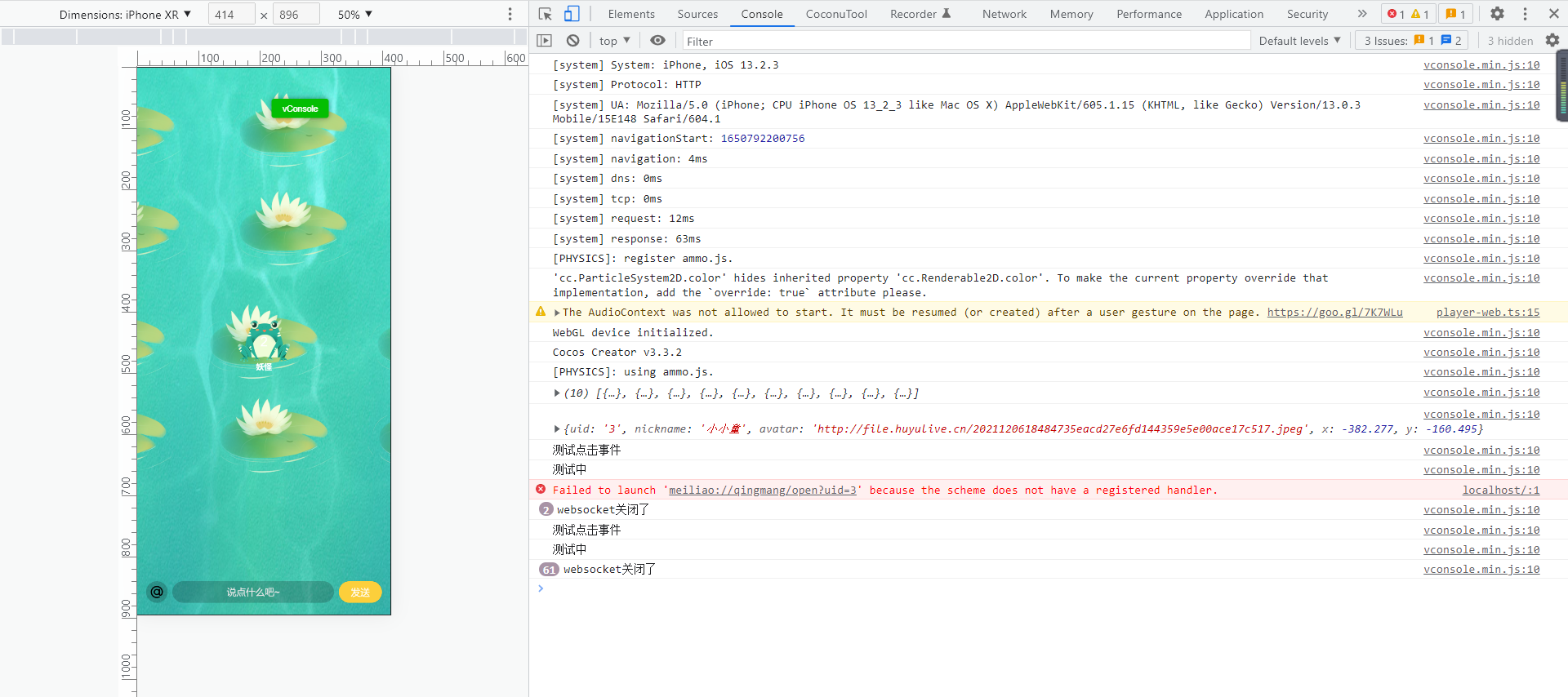Open the Default levels dropdown
The height and width of the screenshot is (697, 1568).
[1300, 41]
